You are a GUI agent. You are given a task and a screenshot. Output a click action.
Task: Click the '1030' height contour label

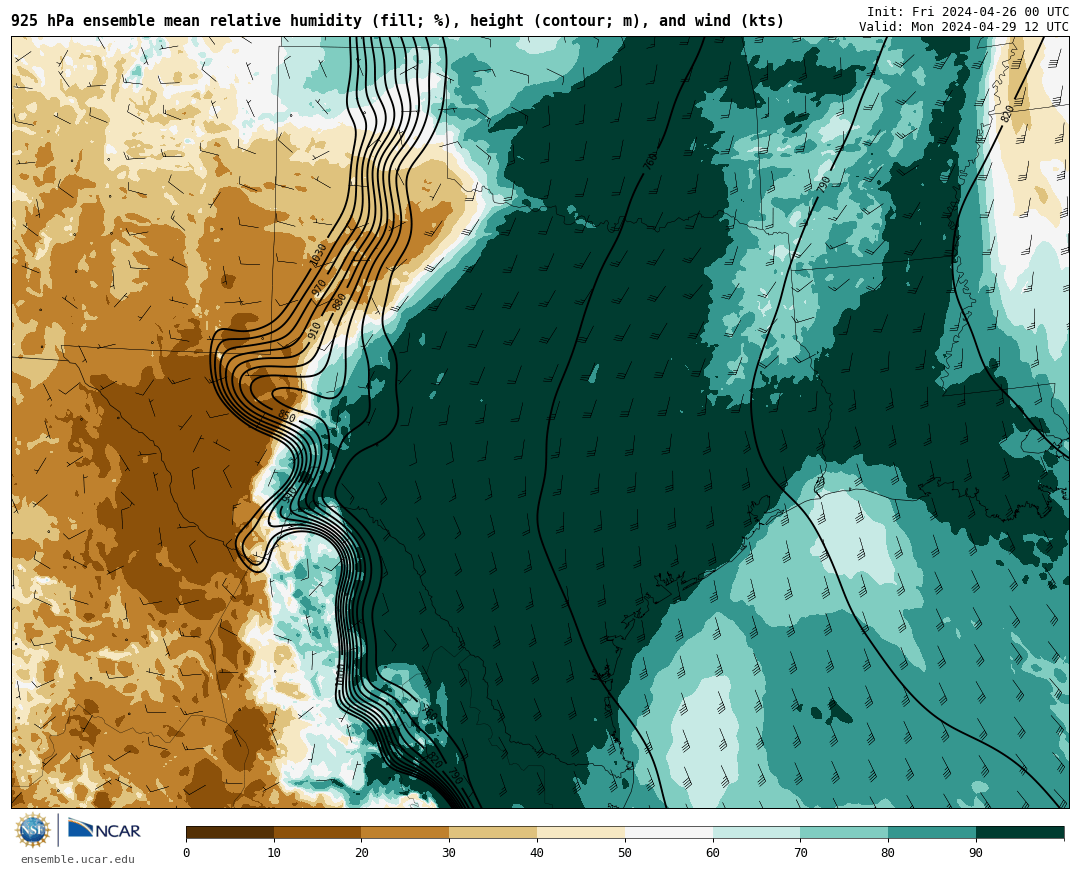pyautogui.click(x=318, y=255)
